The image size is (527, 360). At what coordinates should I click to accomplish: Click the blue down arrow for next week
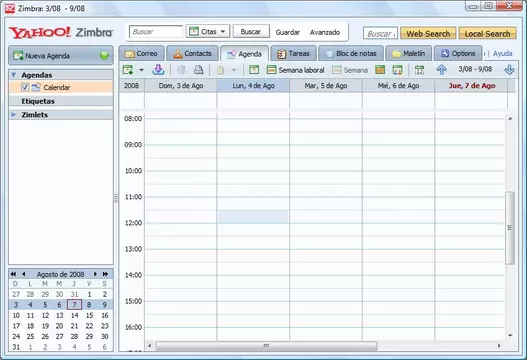point(509,70)
